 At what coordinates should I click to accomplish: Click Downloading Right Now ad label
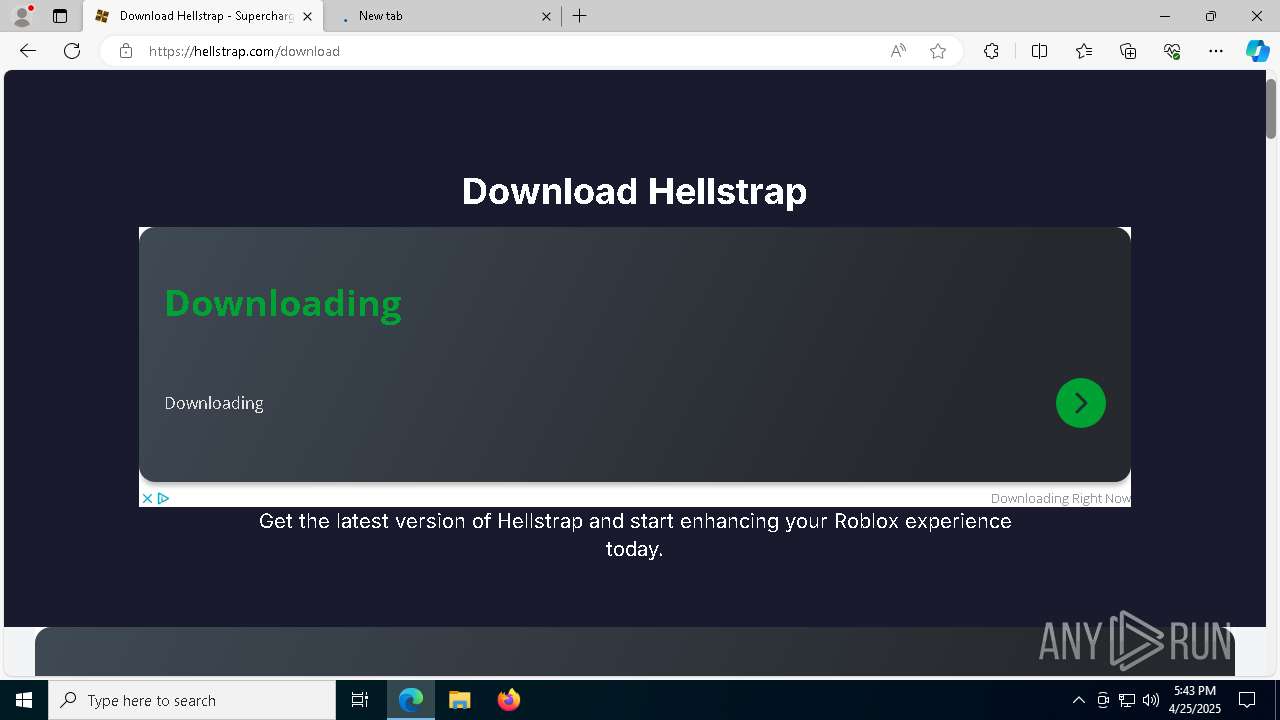tap(1060, 498)
